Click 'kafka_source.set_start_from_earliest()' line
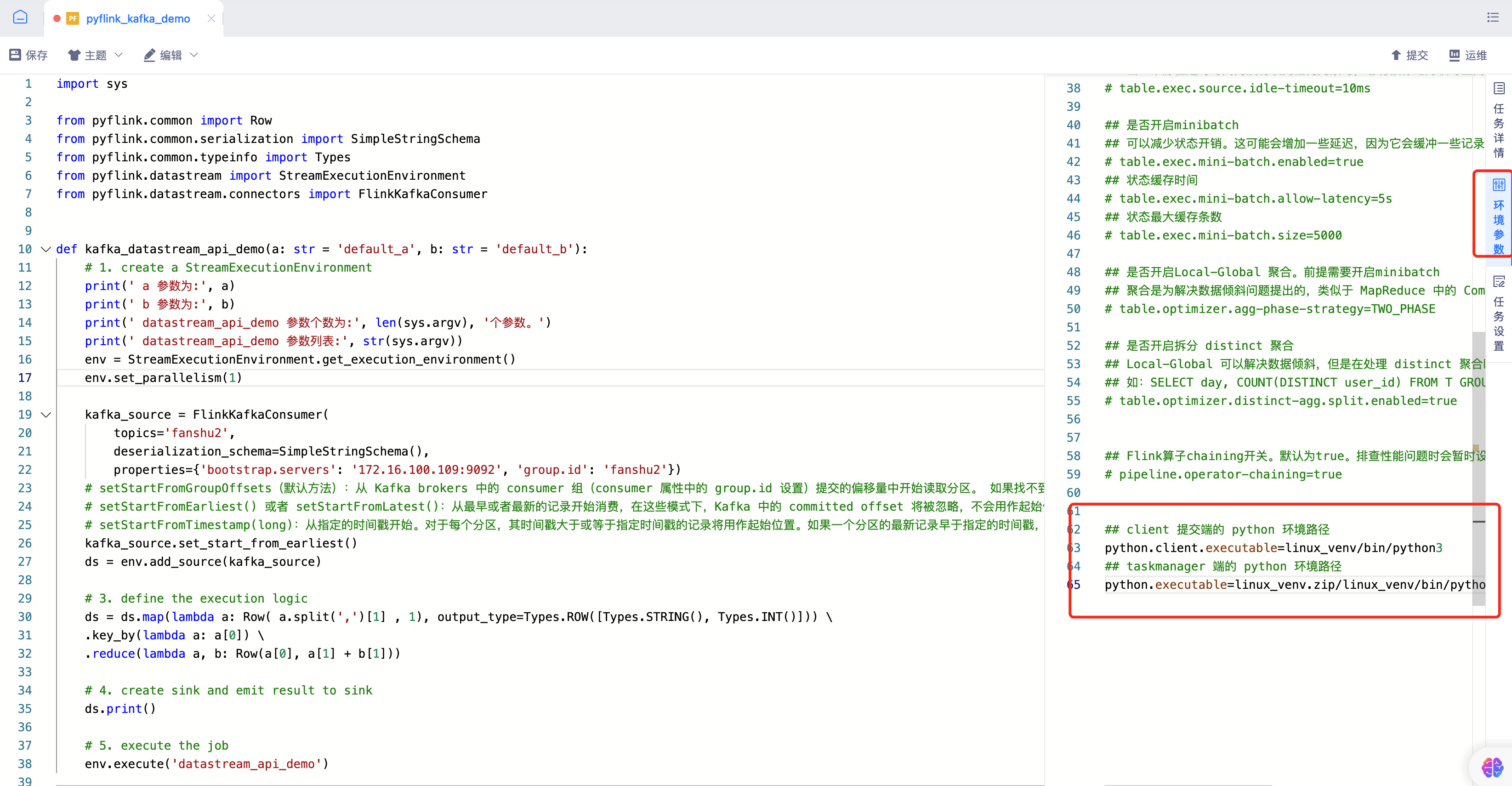 (x=221, y=544)
